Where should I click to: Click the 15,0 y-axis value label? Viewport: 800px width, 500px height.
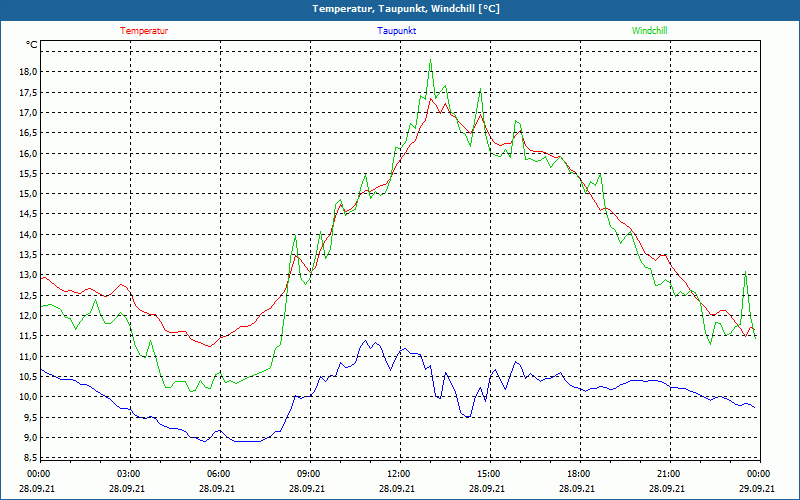coord(27,194)
